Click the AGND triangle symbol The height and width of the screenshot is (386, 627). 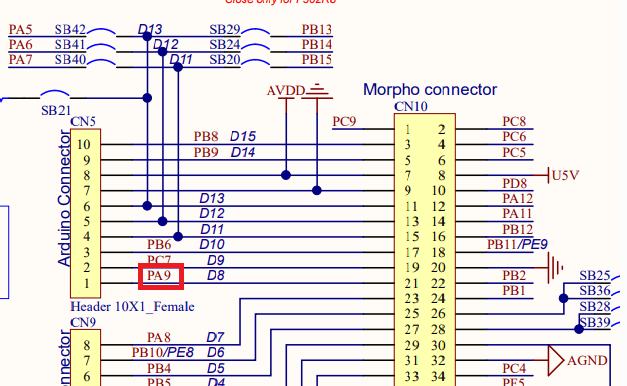(x=555, y=361)
